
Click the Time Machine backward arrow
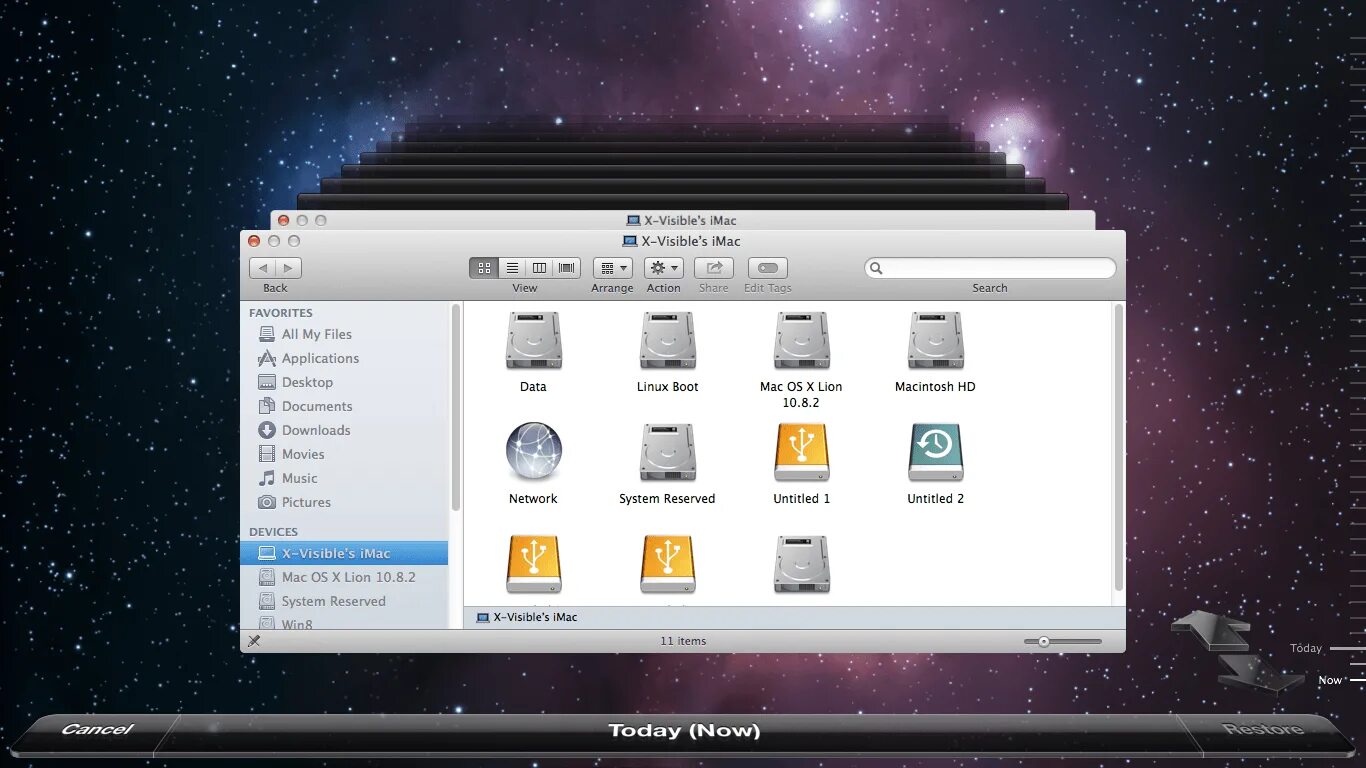point(1211,630)
